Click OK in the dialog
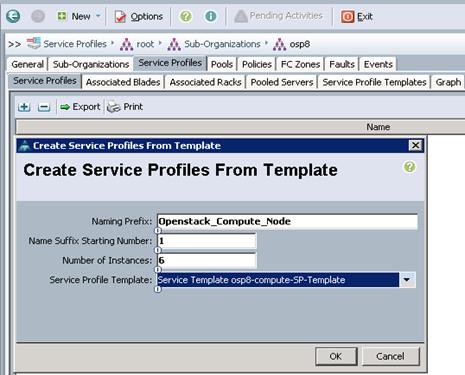This screenshot has width=465, height=375. tap(336, 356)
